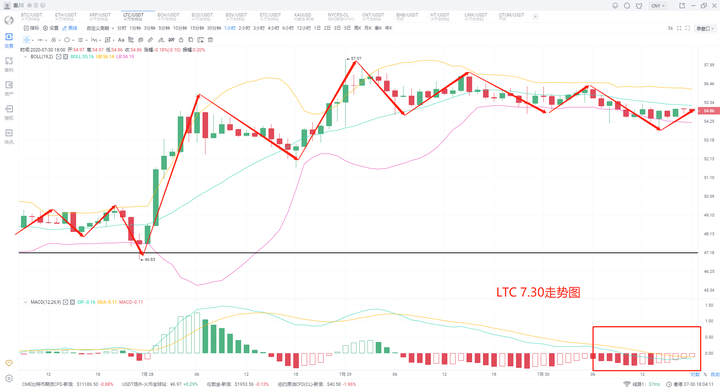720x390 pixels.
Task: Toggle the 画线 drawing toolbar
Action: click(x=70, y=28)
